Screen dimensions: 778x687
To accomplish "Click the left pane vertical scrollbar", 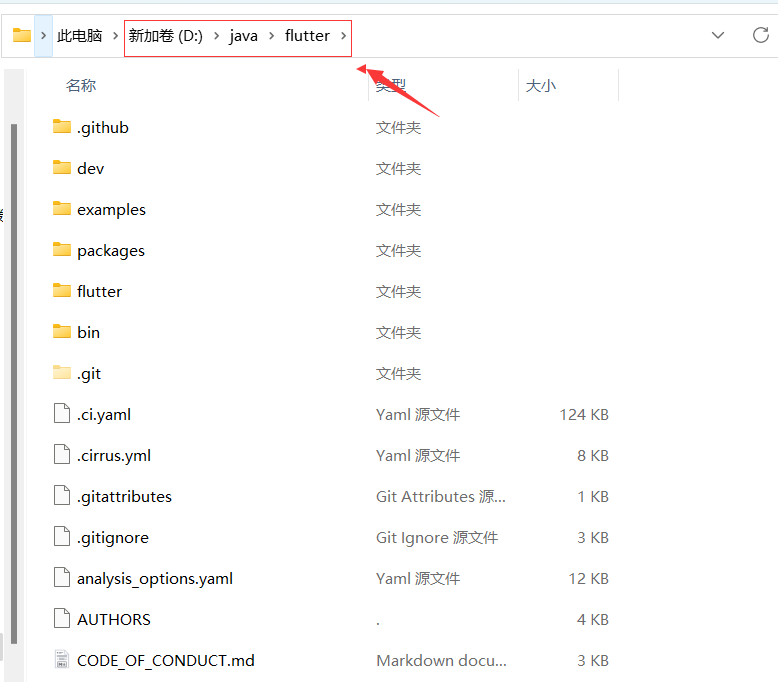I will tap(14, 383).
